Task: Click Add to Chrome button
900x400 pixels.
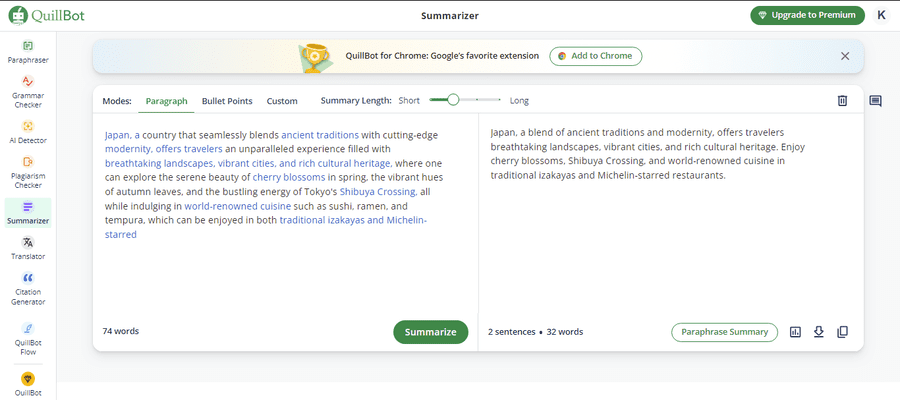Action: pyautogui.click(x=596, y=56)
